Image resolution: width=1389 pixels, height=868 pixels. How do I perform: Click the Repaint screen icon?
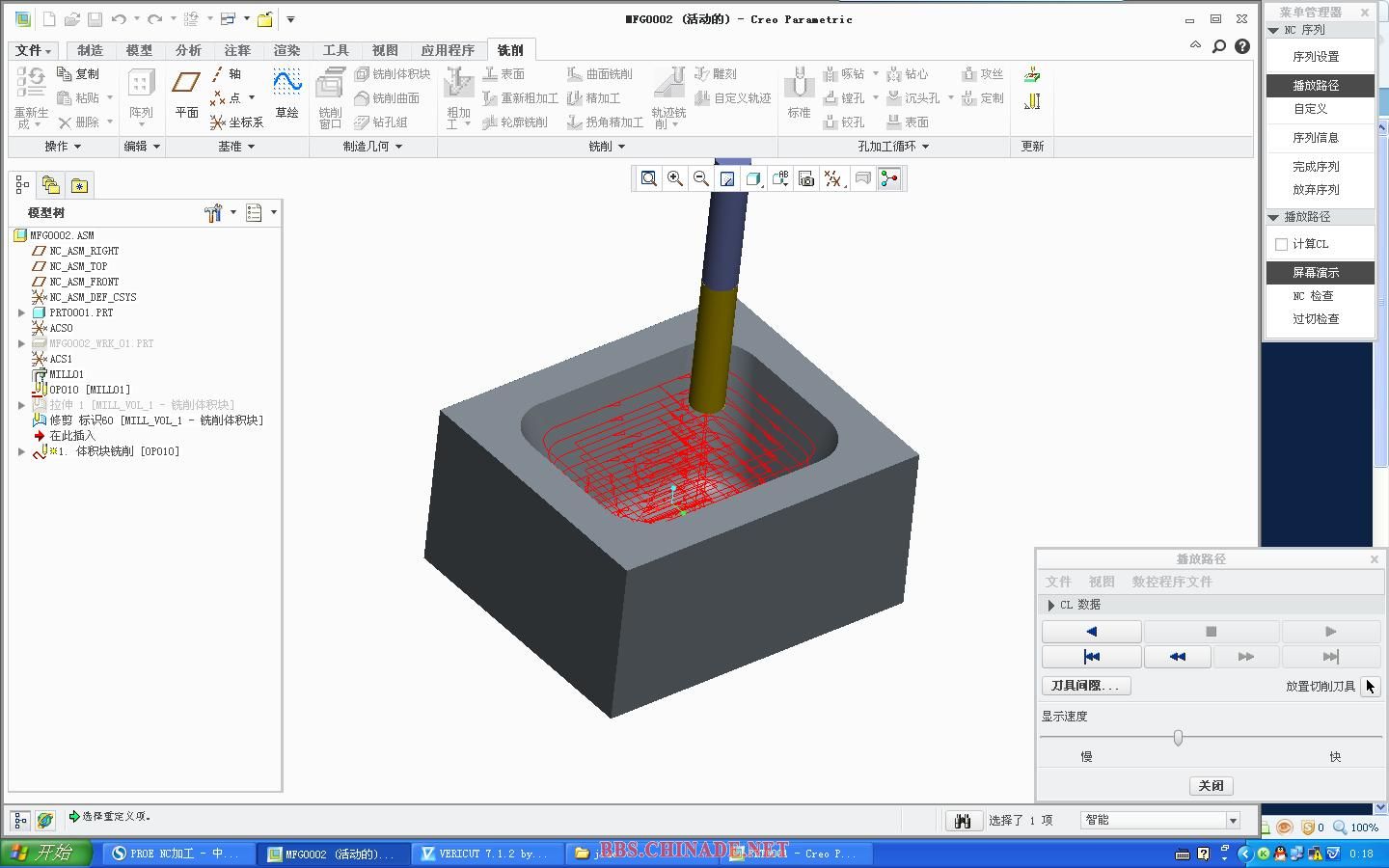coord(727,178)
